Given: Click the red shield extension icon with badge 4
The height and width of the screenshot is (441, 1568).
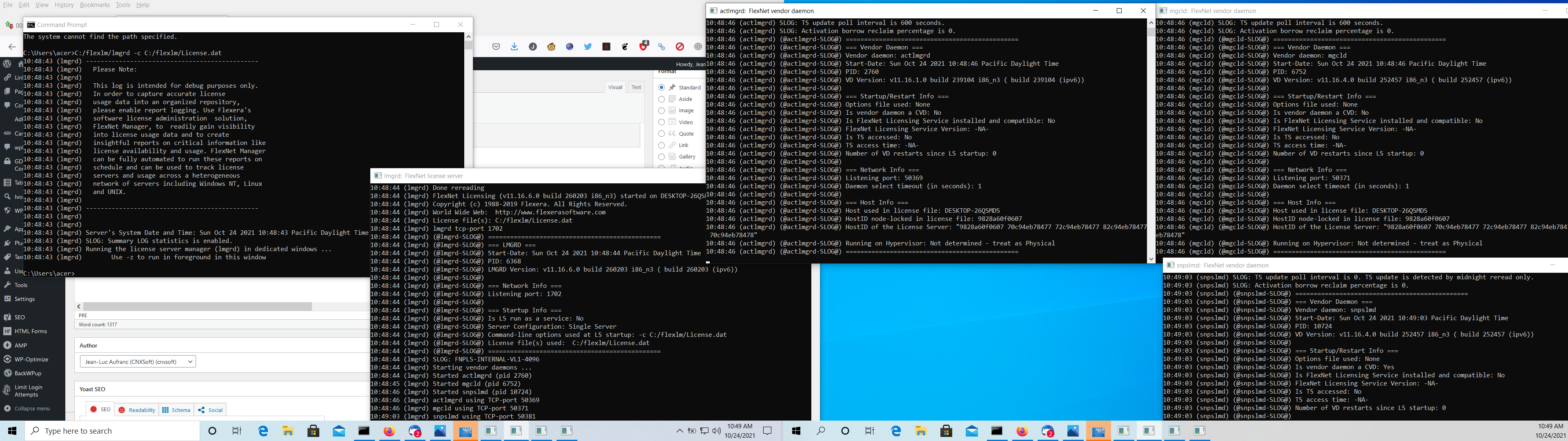Looking at the screenshot, I should coord(644,46).
